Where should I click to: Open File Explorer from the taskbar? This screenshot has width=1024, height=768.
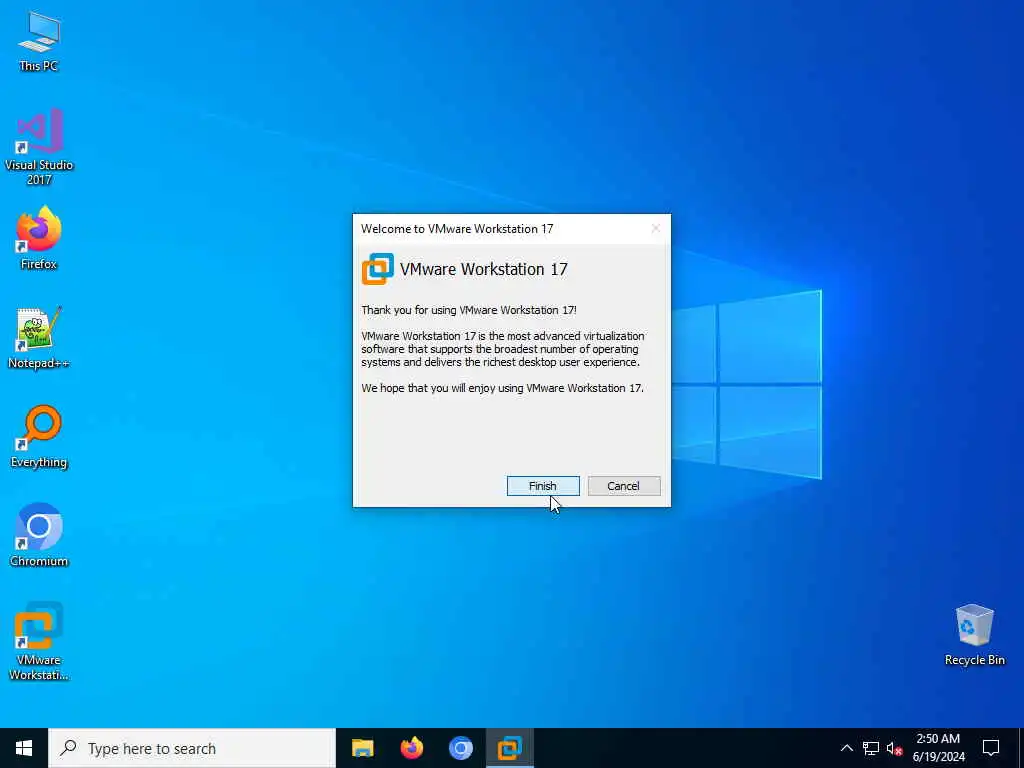pos(362,748)
